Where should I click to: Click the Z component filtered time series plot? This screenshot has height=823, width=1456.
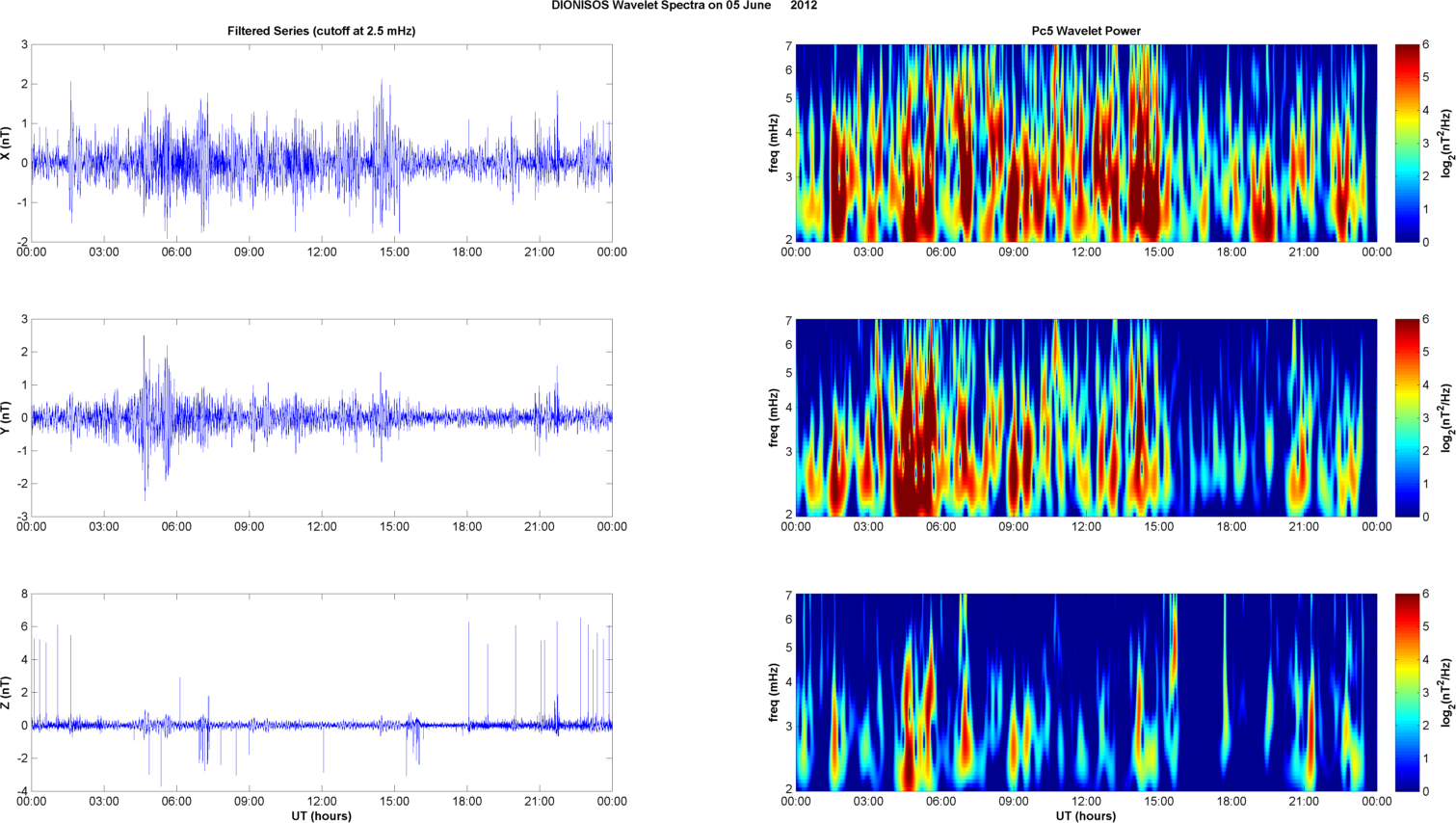322,692
